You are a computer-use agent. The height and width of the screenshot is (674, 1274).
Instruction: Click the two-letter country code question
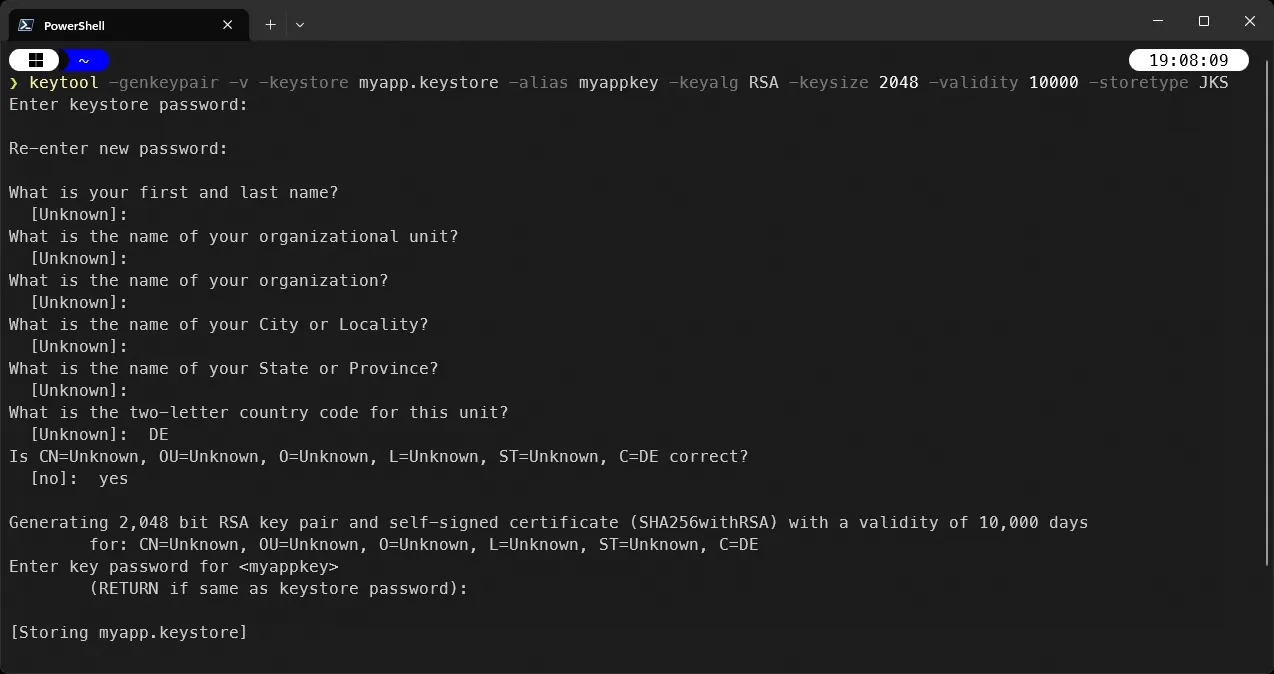pyautogui.click(x=258, y=412)
